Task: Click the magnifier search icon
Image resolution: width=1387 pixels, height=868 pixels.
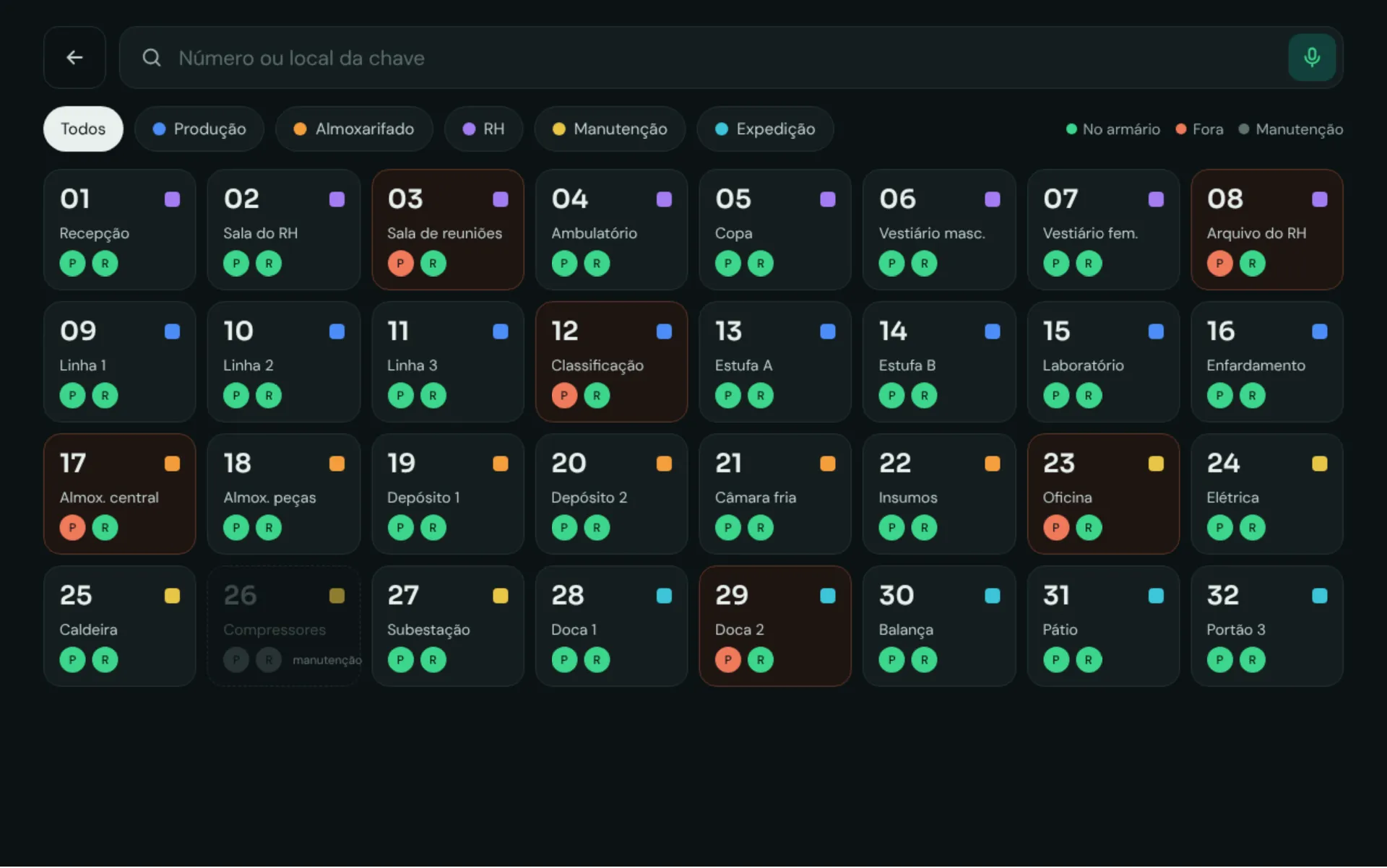Action: point(152,58)
